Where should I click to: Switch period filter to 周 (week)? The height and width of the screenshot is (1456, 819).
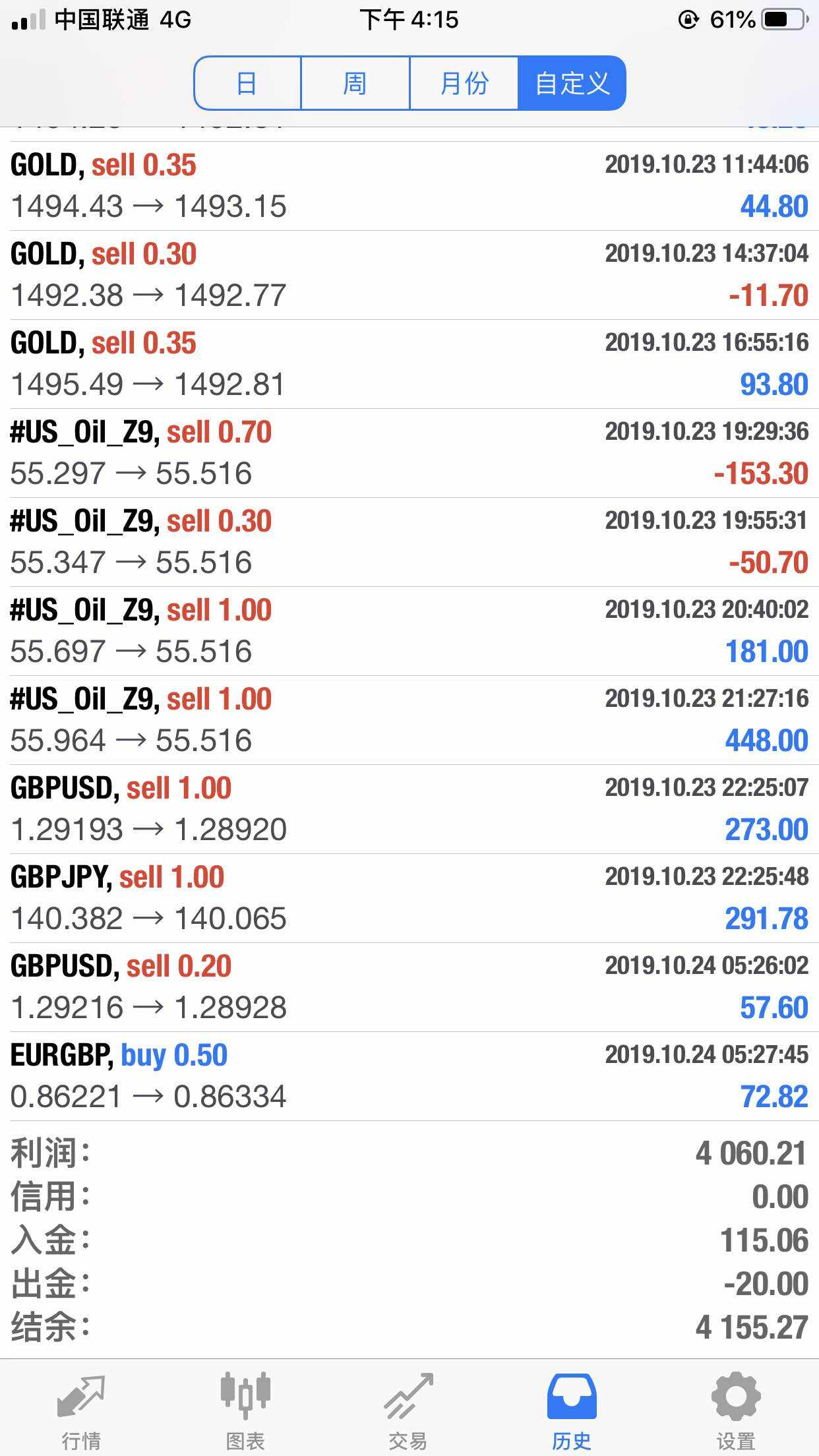tap(355, 83)
